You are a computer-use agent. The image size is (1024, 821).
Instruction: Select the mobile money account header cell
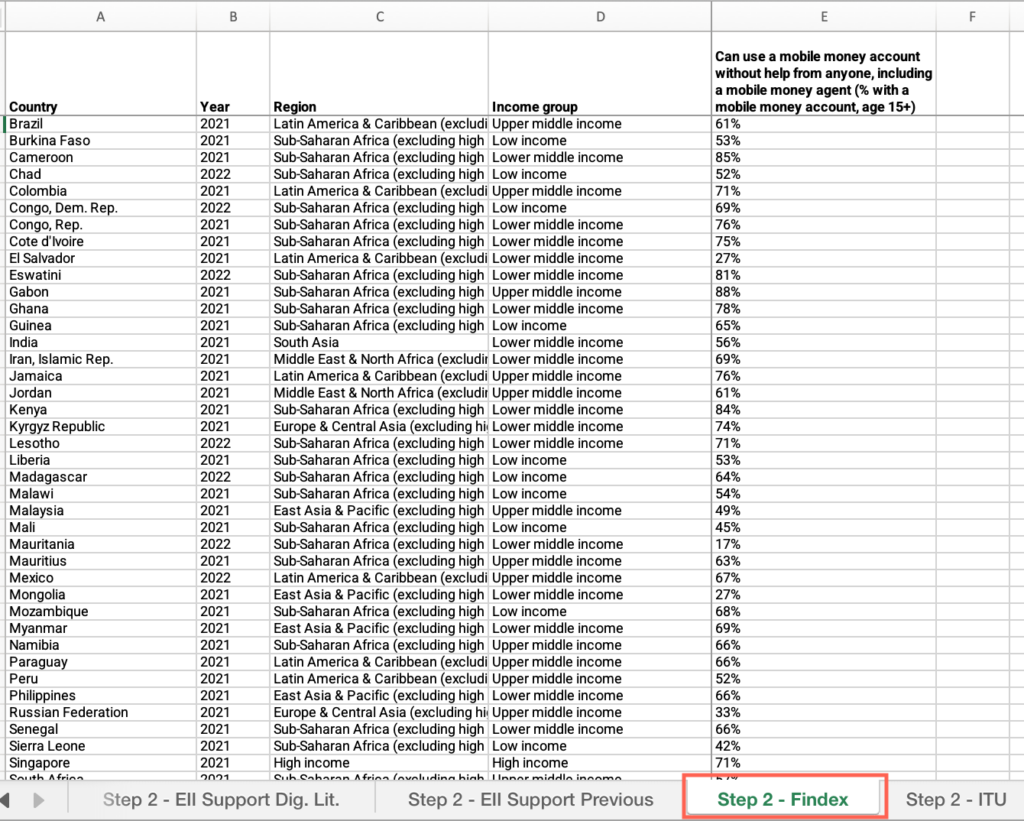[x=824, y=74]
